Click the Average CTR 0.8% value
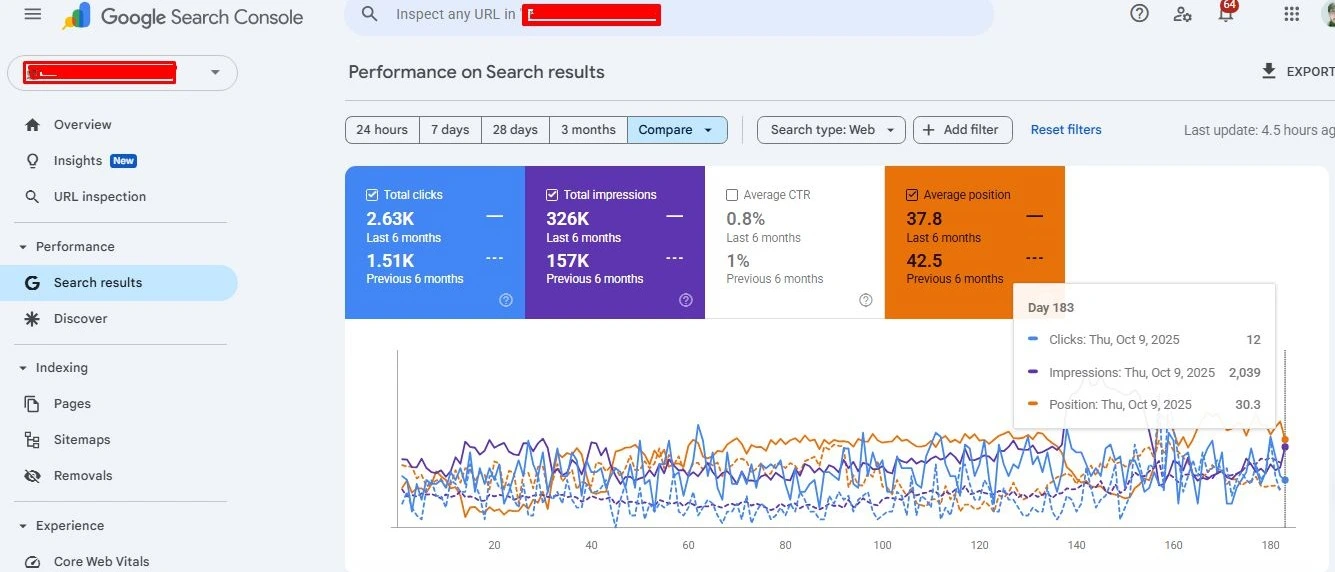Image resolution: width=1335 pixels, height=572 pixels. click(x=746, y=219)
